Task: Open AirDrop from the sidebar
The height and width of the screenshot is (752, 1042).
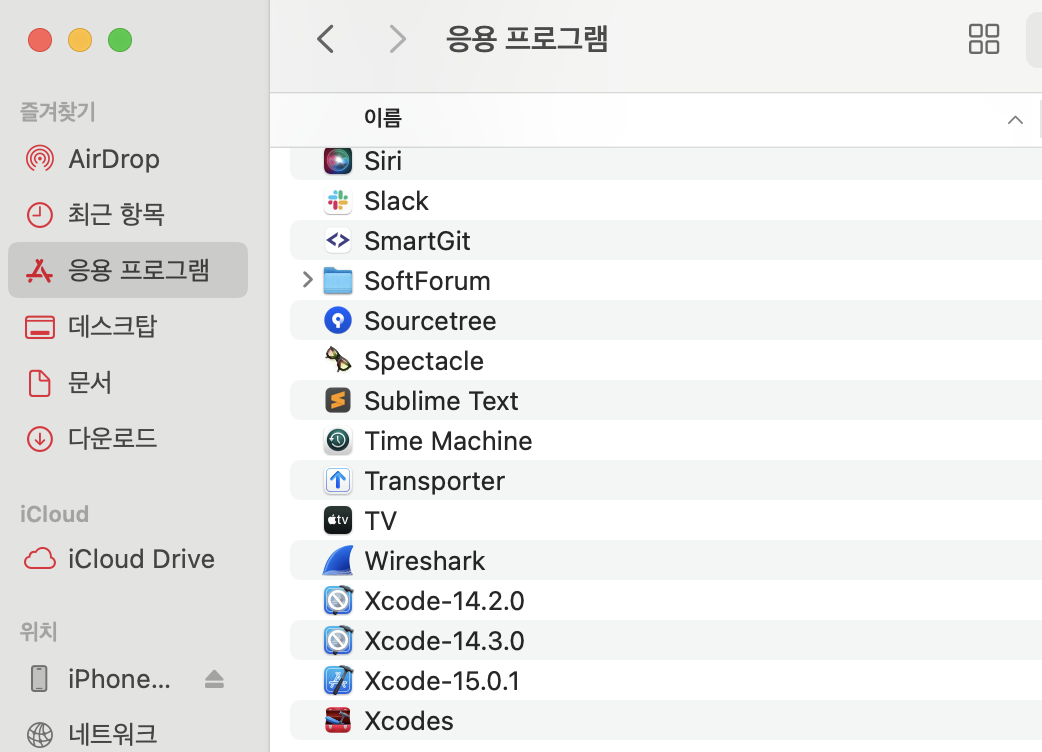Action: pyautogui.click(x=114, y=159)
